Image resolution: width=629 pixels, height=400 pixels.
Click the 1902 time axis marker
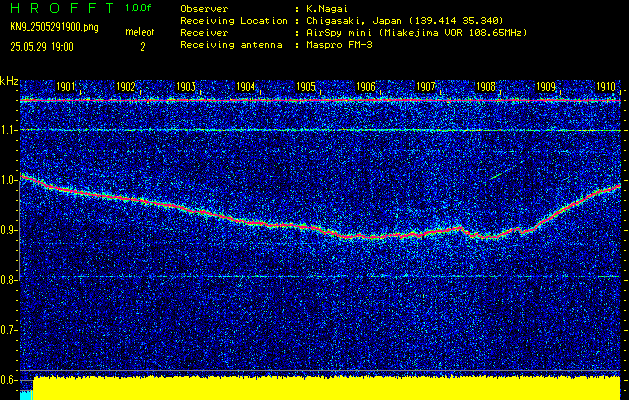click(126, 87)
